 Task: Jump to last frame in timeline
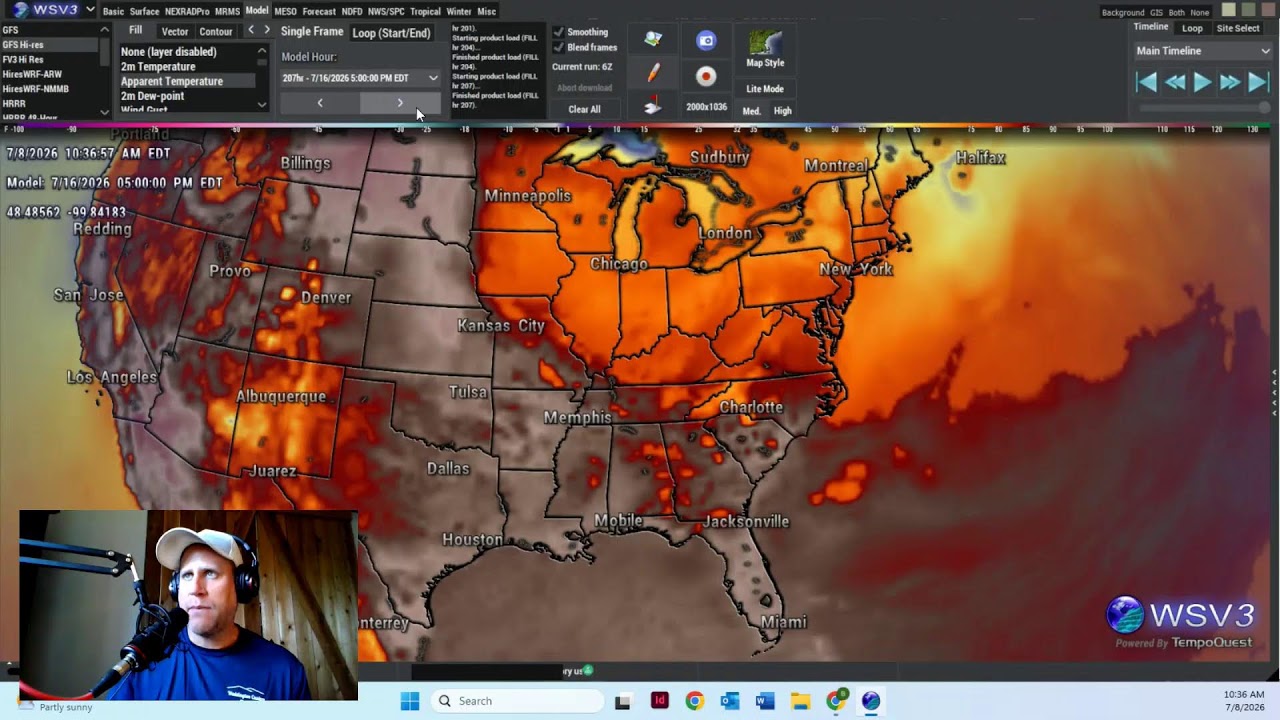coord(1258,83)
